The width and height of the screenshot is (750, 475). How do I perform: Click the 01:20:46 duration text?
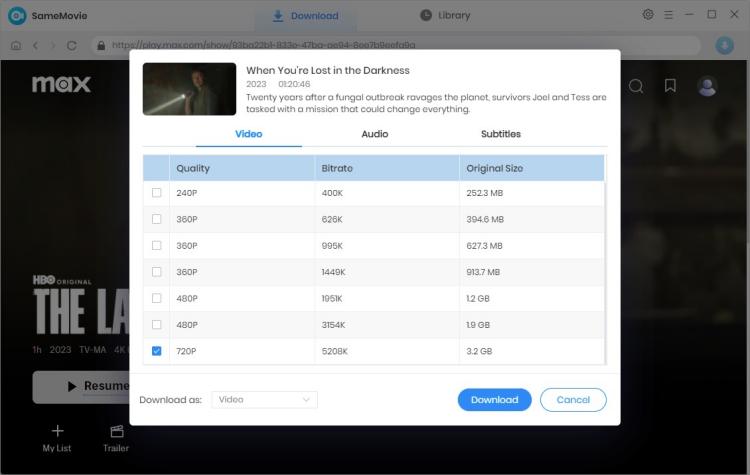pos(294,84)
